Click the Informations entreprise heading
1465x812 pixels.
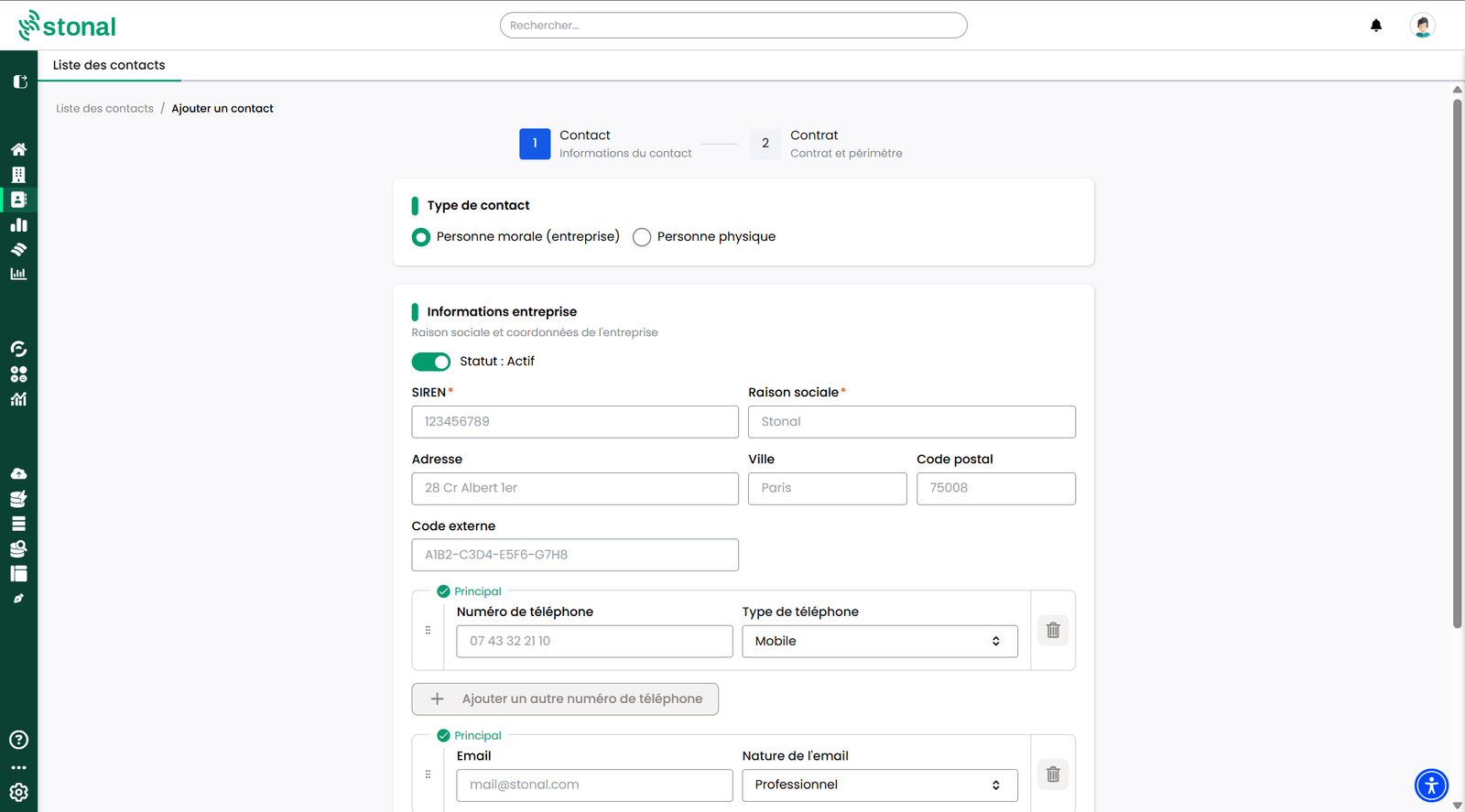pyautogui.click(x=502, y=312)
